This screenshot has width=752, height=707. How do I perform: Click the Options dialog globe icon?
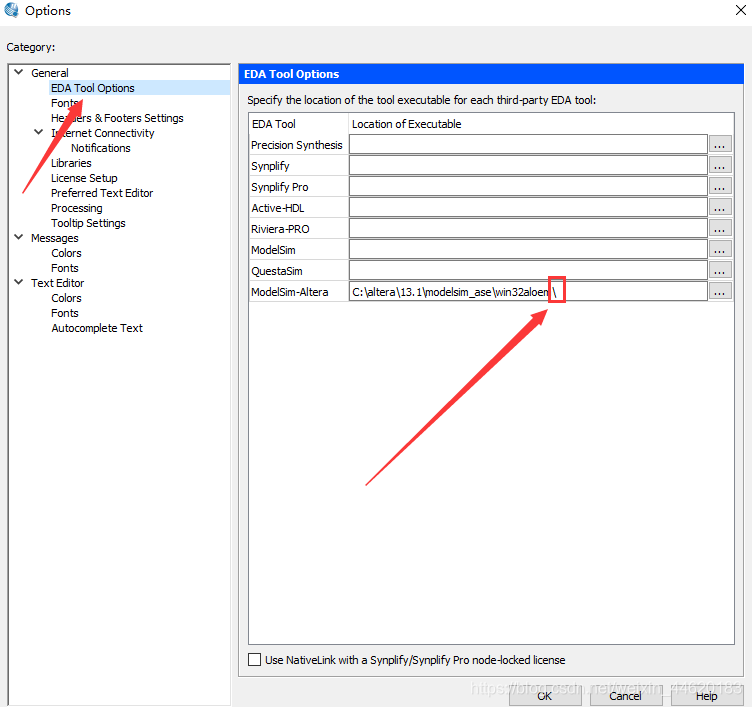pyautogui.click(x=11, y=10)
